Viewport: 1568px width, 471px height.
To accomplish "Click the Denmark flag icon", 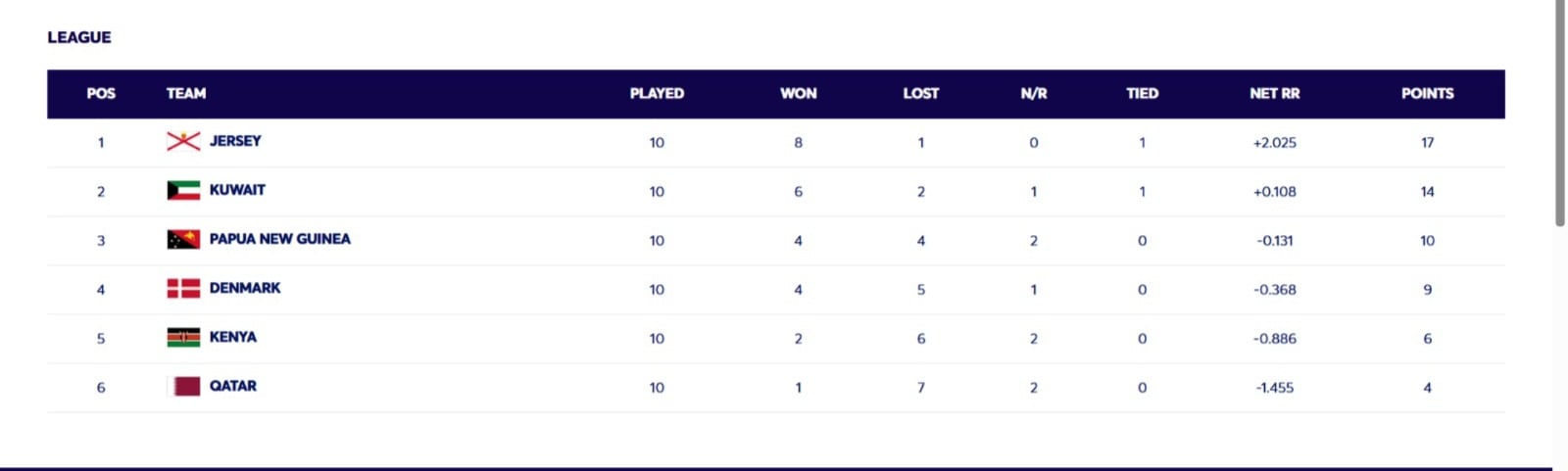I will (x=183, y=288).
